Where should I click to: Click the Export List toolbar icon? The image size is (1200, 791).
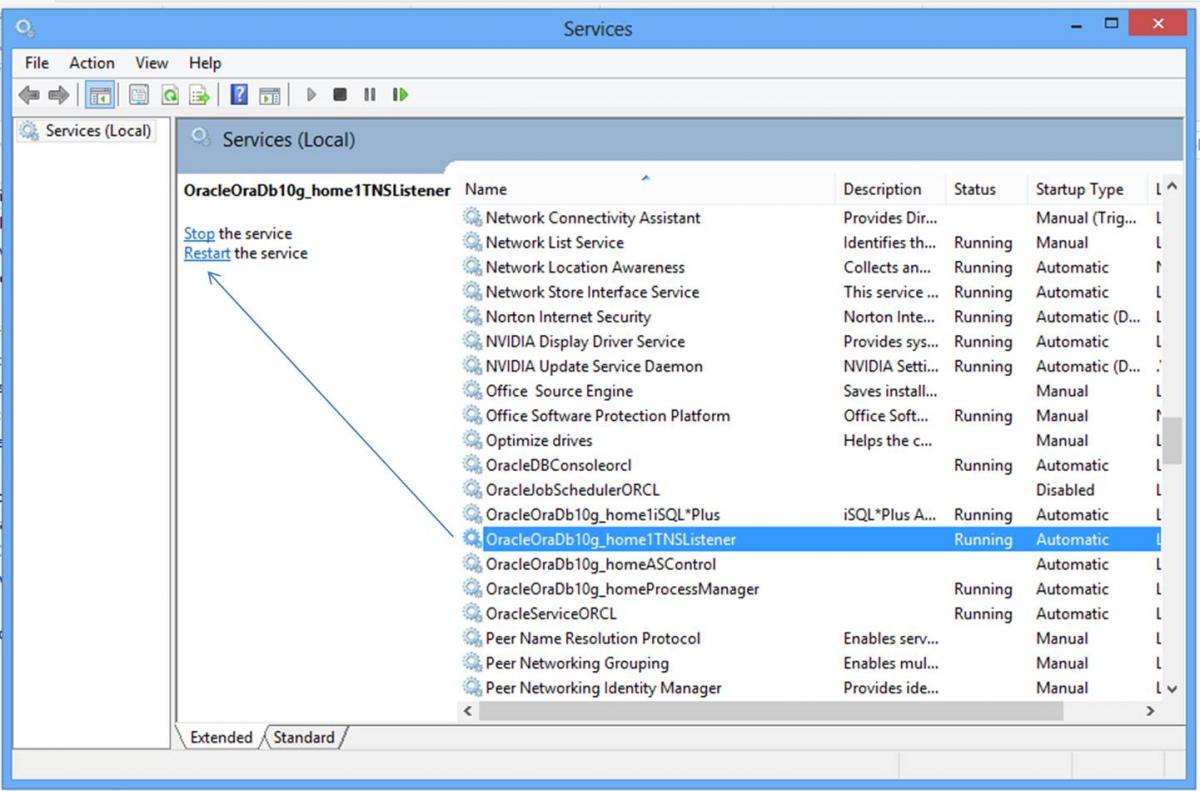[200, 95]
